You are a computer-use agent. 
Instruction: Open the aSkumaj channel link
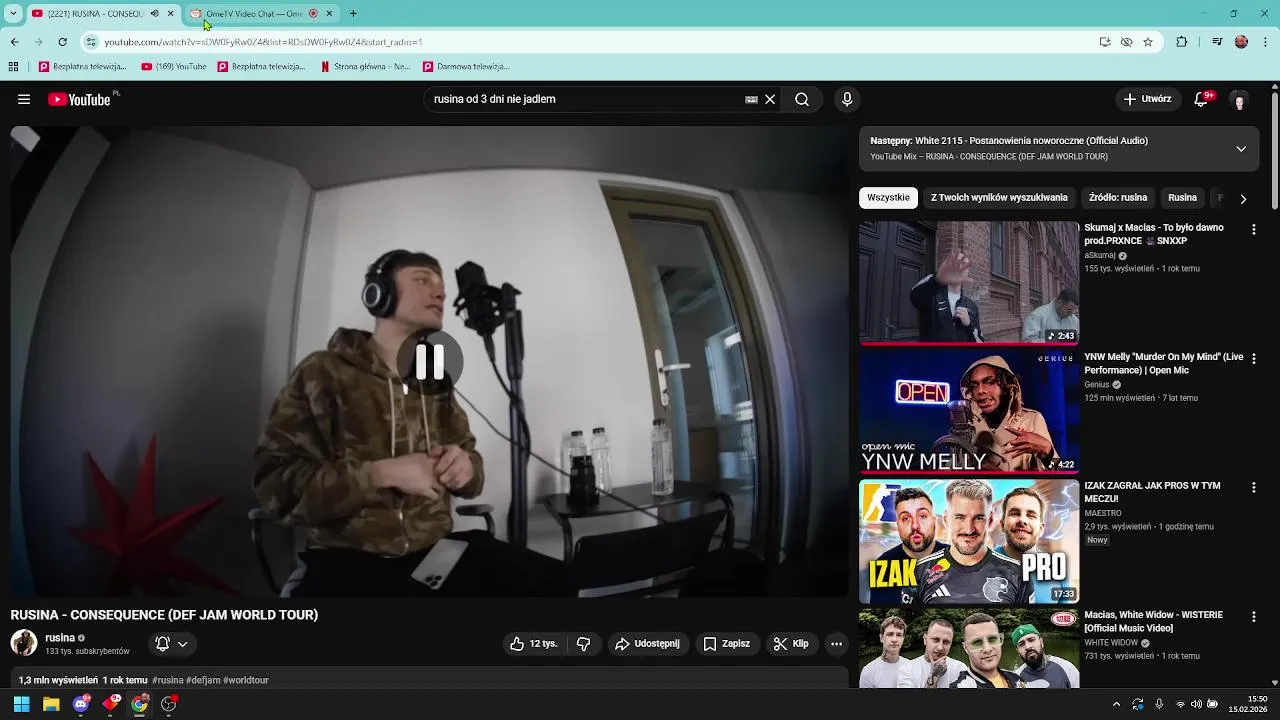tap(1100, 255)
